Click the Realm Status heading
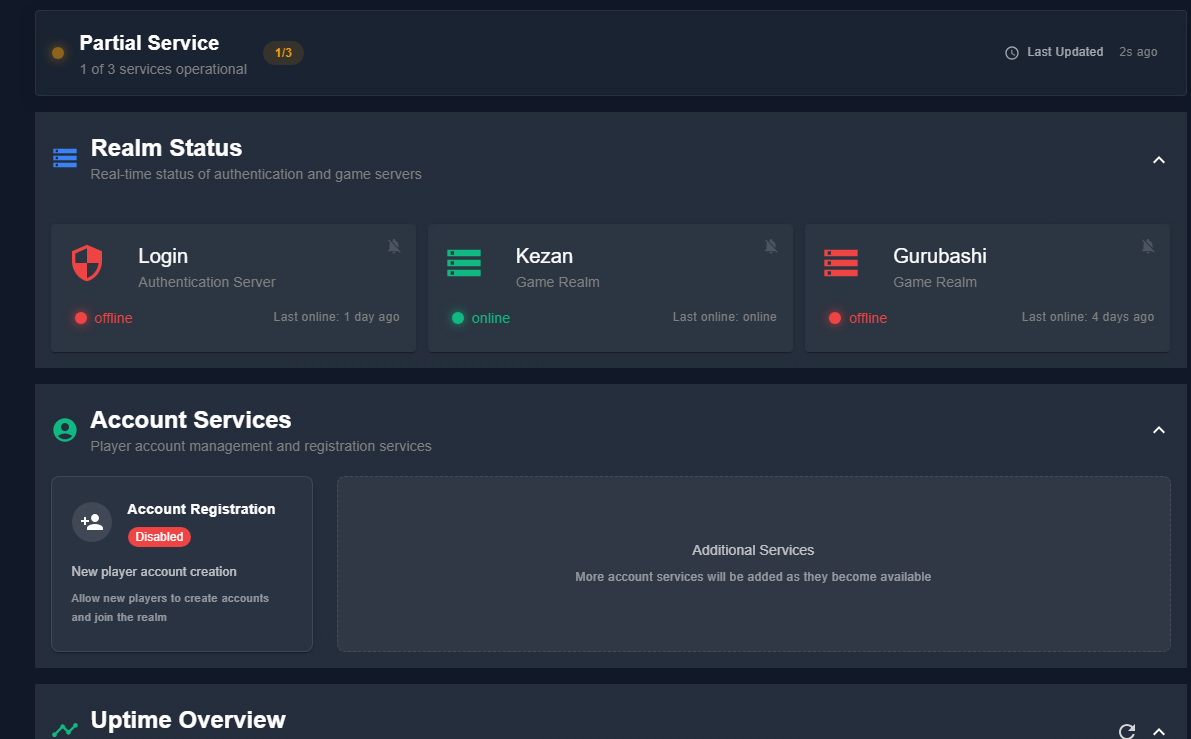The image size is (1191, 739). (166, 147)
